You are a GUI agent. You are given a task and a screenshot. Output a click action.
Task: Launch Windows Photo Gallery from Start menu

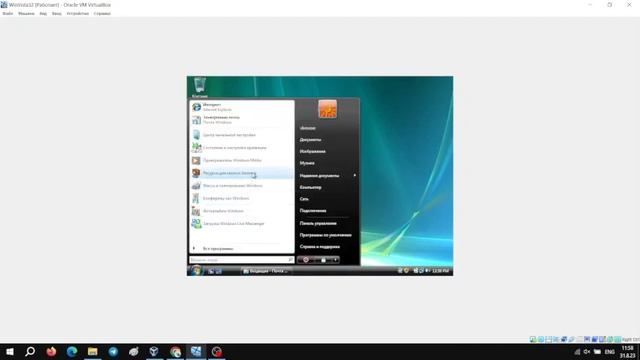242,211
